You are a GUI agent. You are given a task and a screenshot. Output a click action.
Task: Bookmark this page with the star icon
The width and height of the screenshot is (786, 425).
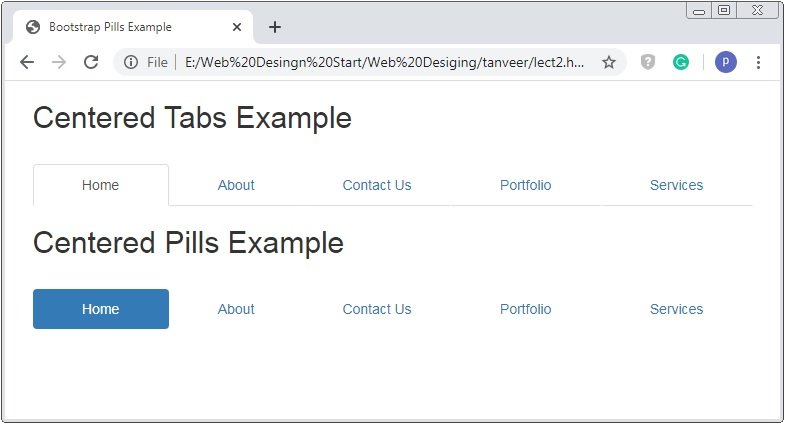(x=609, y=62)
